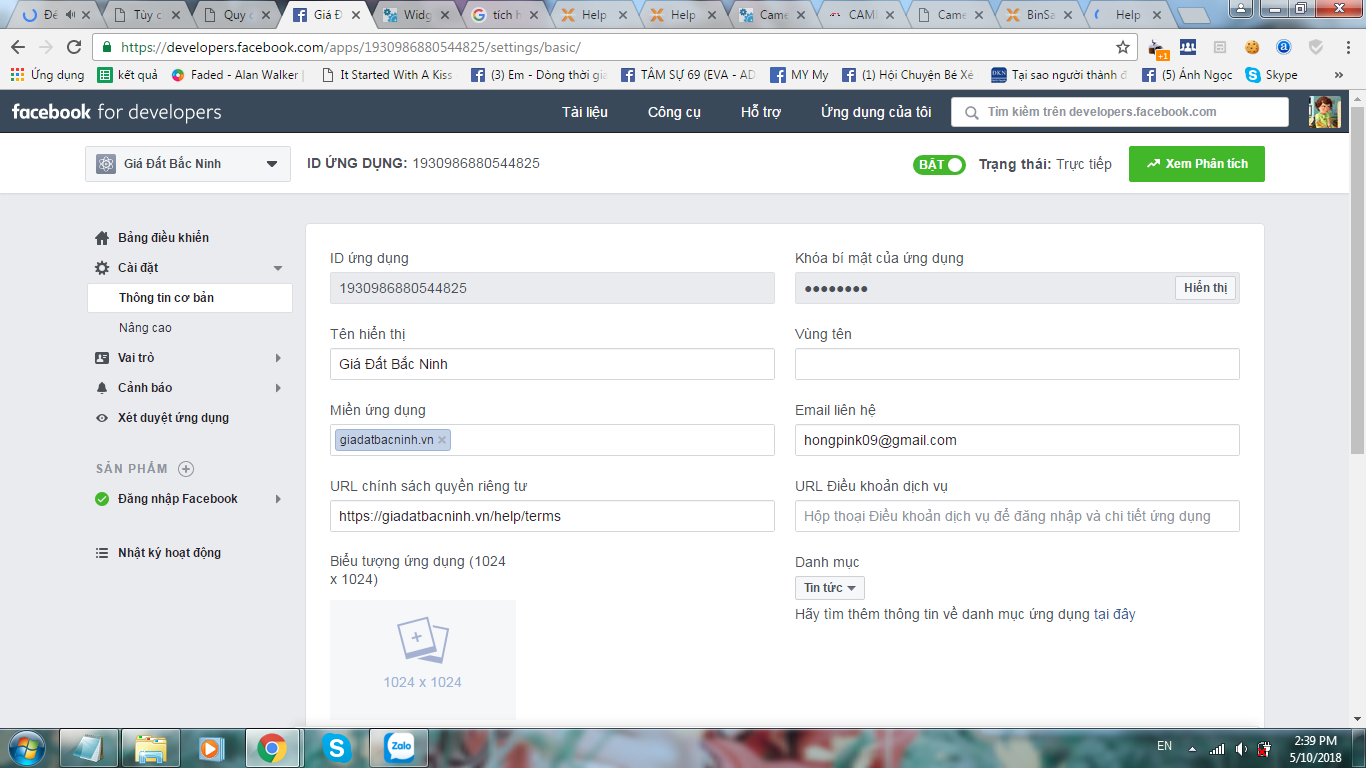Bookmark page using the star icon
This screenshot has width=1366, height=768.
click(x=1123, y=47)
